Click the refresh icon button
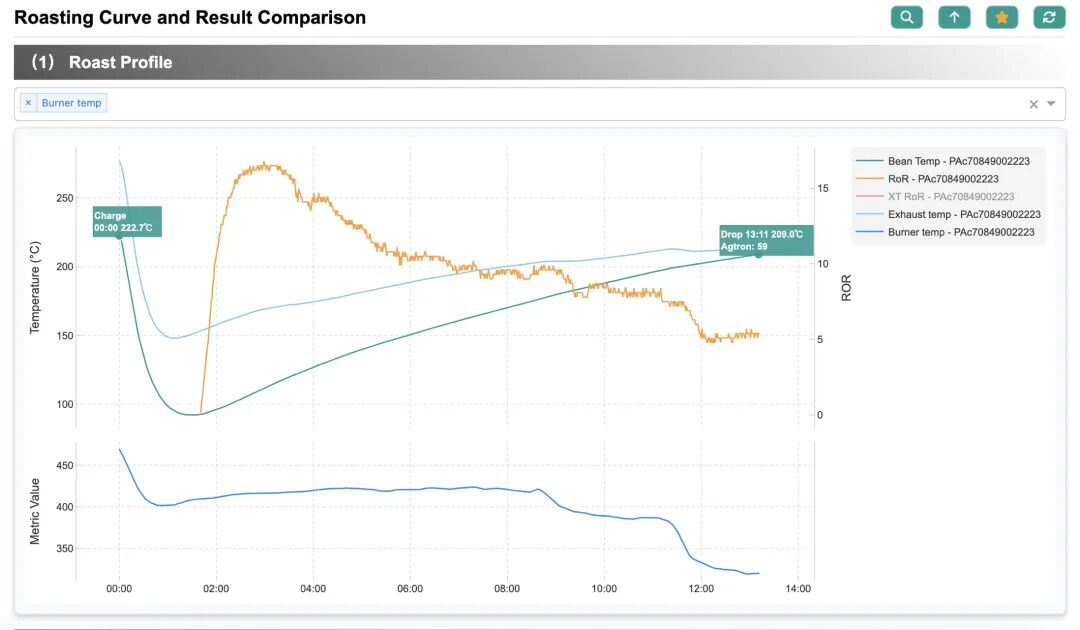Image resolution: width=1080 pixels, height=630 pixels. point(1049,17)
